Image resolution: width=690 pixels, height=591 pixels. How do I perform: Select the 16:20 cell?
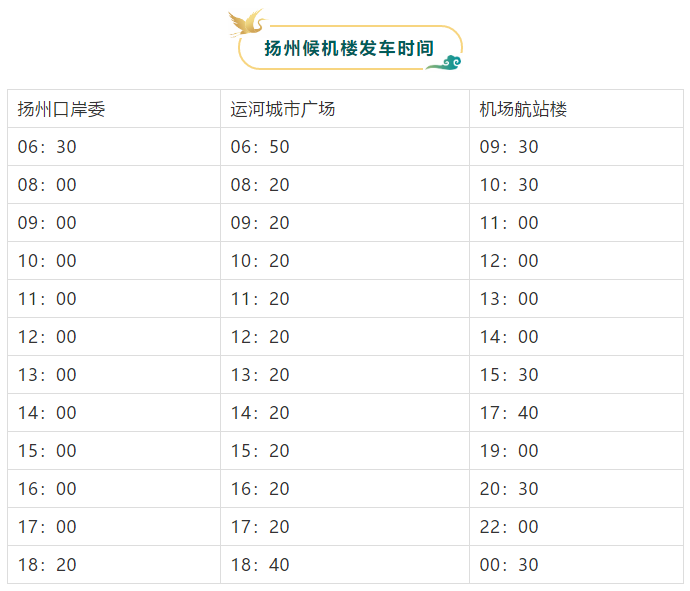[x=345, y=489]
